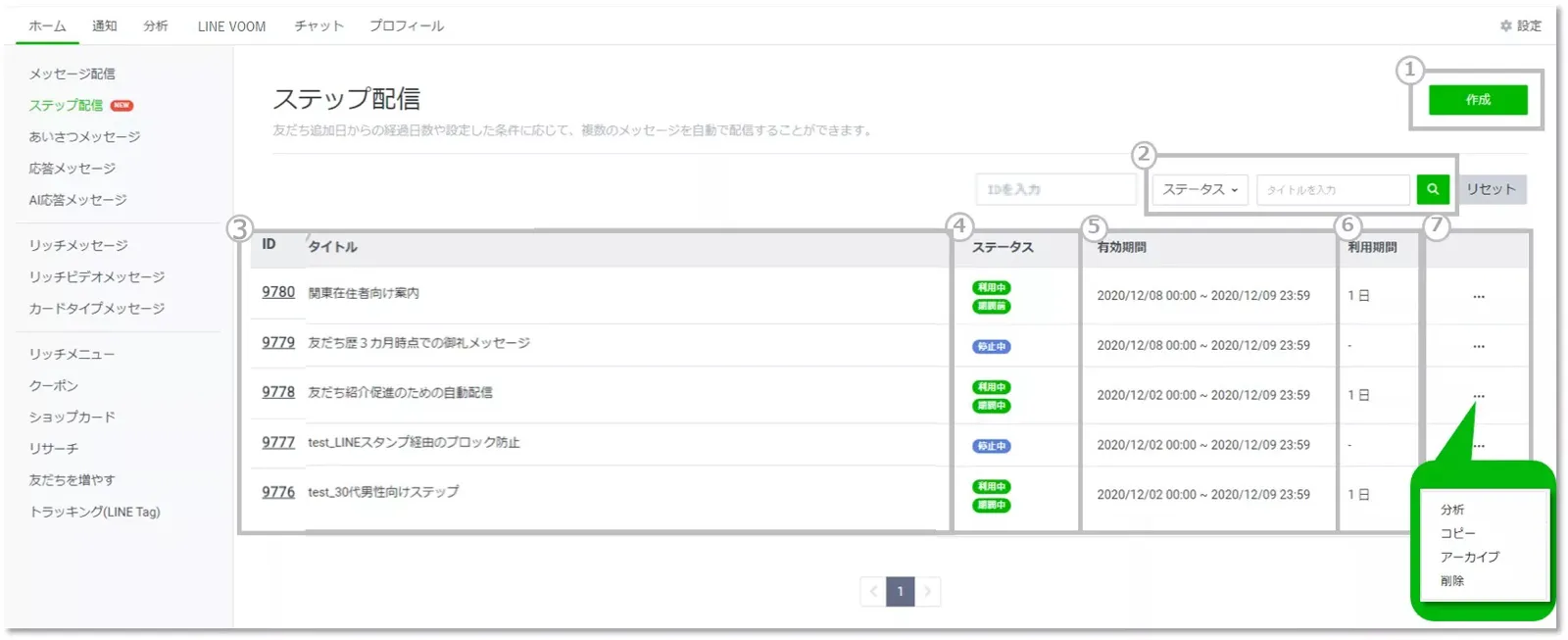
Task: Click the green search magnifier icon
Action: point(1433,189)
